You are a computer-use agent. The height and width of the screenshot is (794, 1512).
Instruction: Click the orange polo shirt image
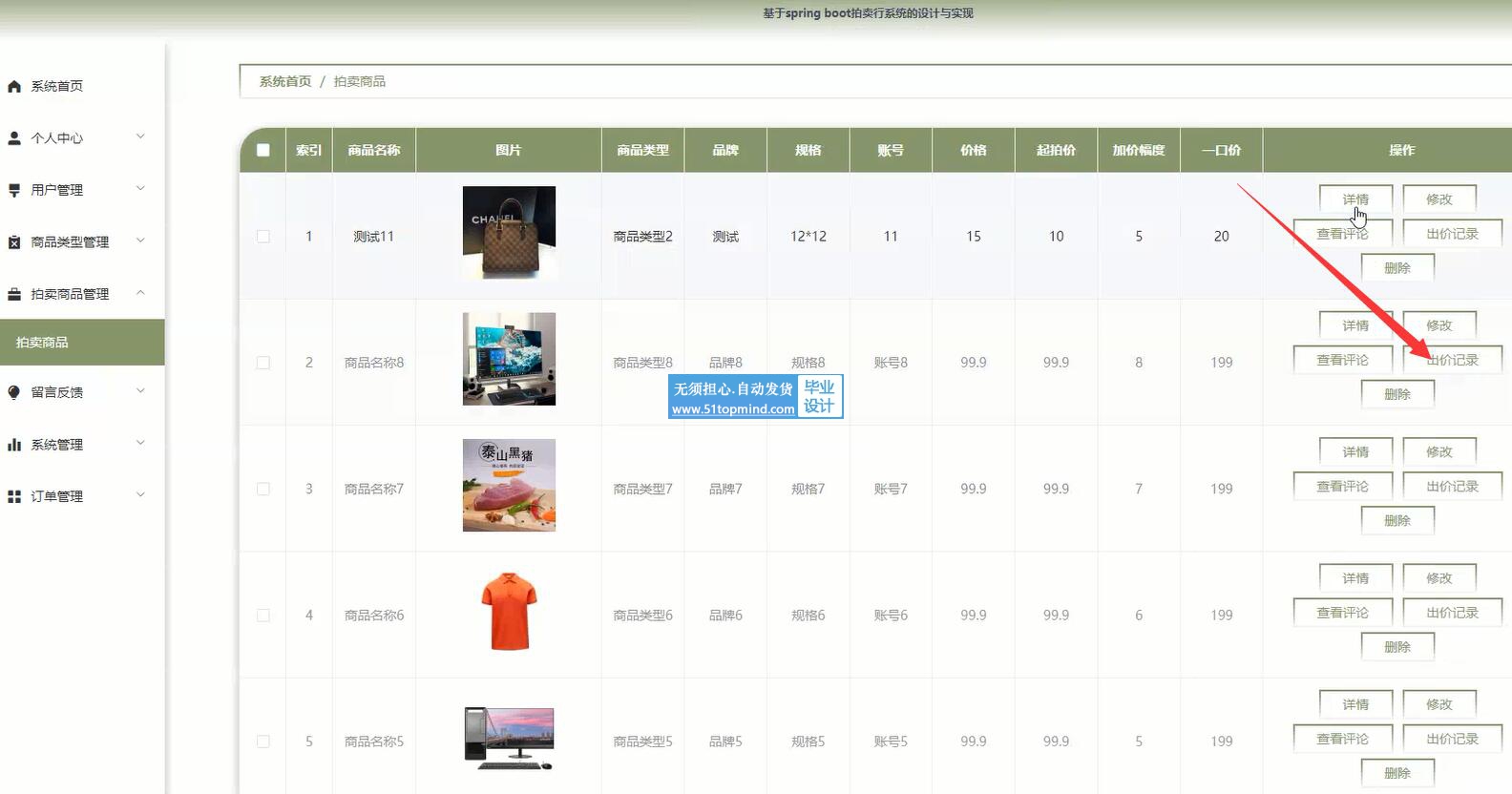click(509, 612)
